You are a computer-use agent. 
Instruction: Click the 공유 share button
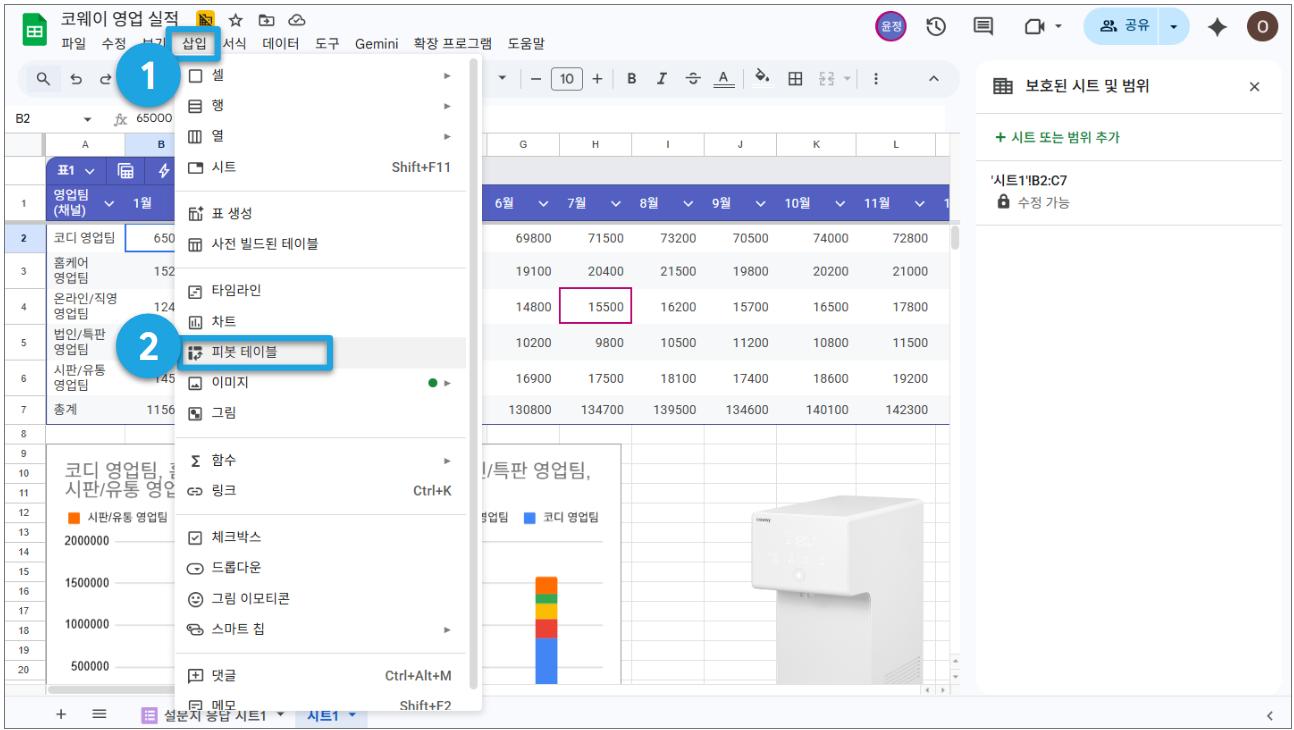[x=1124, y=26]
